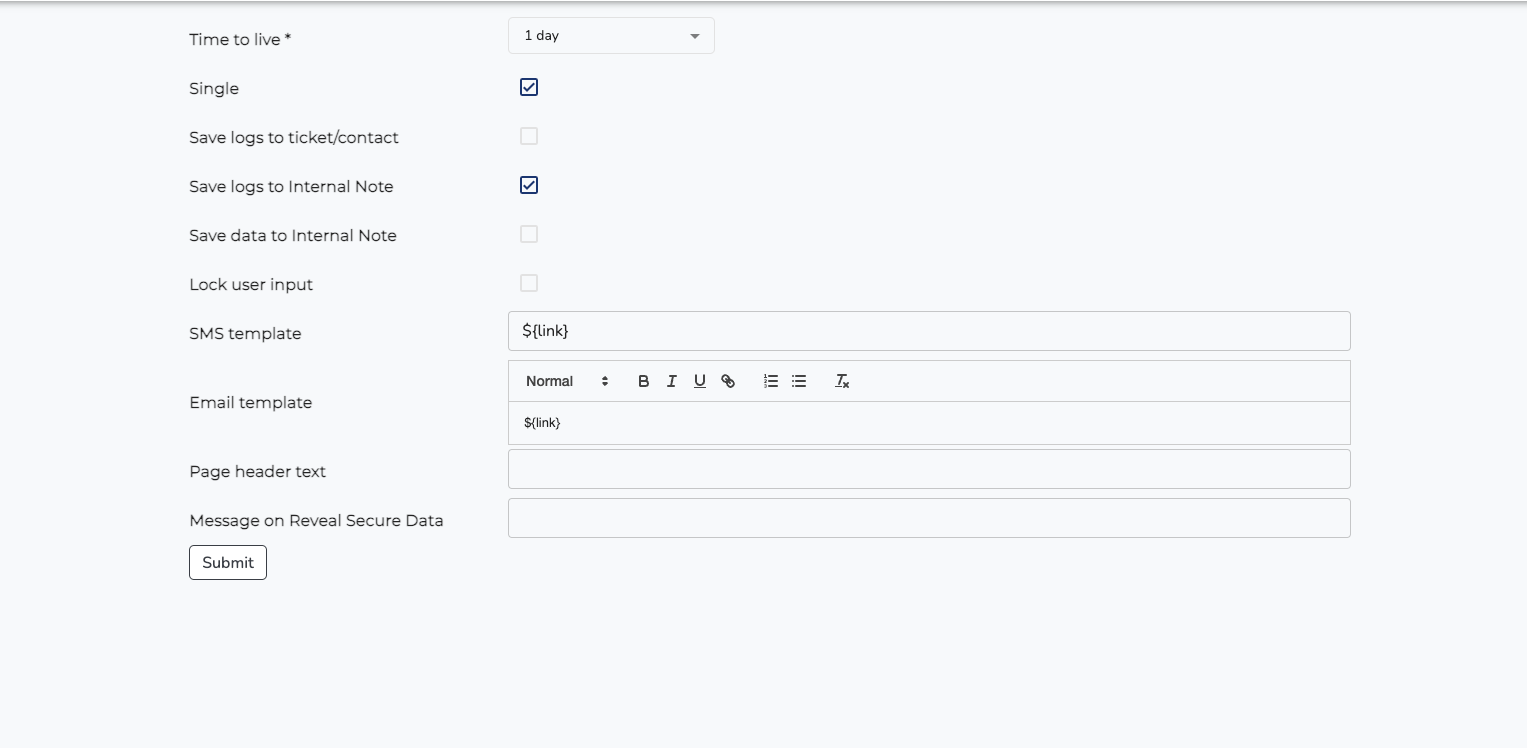Screen dimensions: 1527x748
Task: Apply an ordered list in the email editor
Action: pyautogui.click(x=770, y=381)
